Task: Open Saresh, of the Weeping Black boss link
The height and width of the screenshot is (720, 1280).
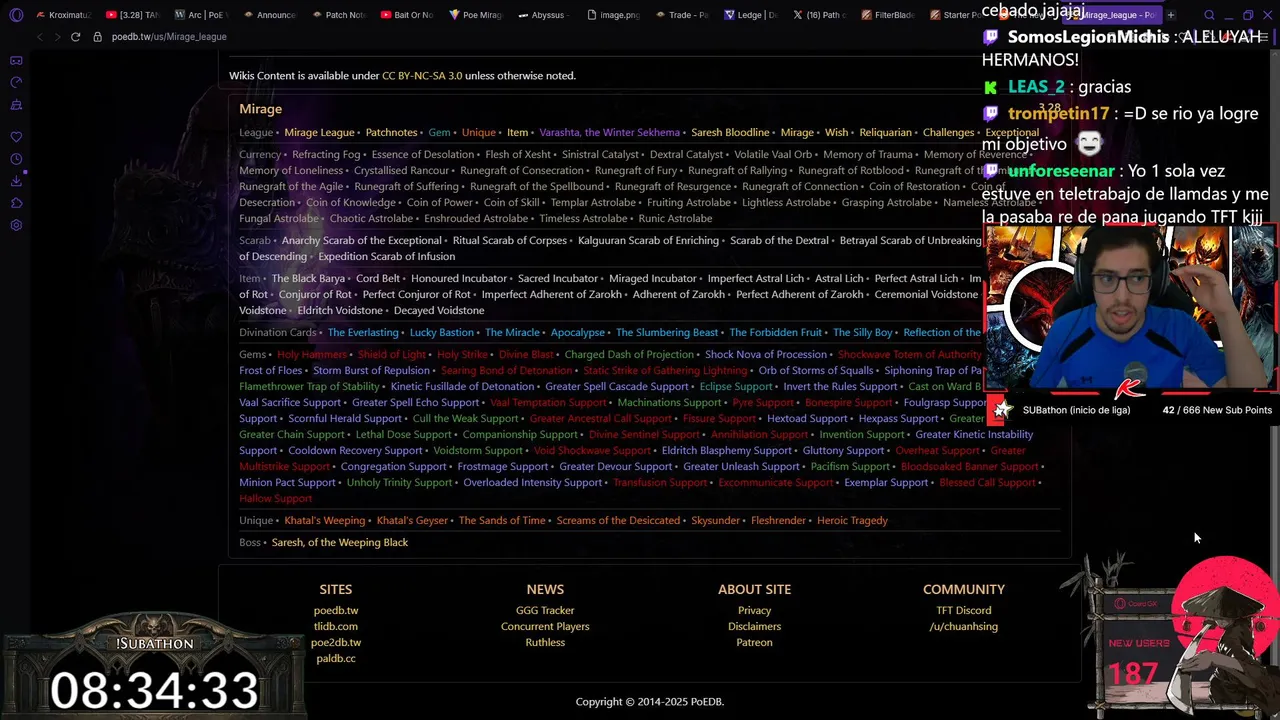Action: pos(340,543)
